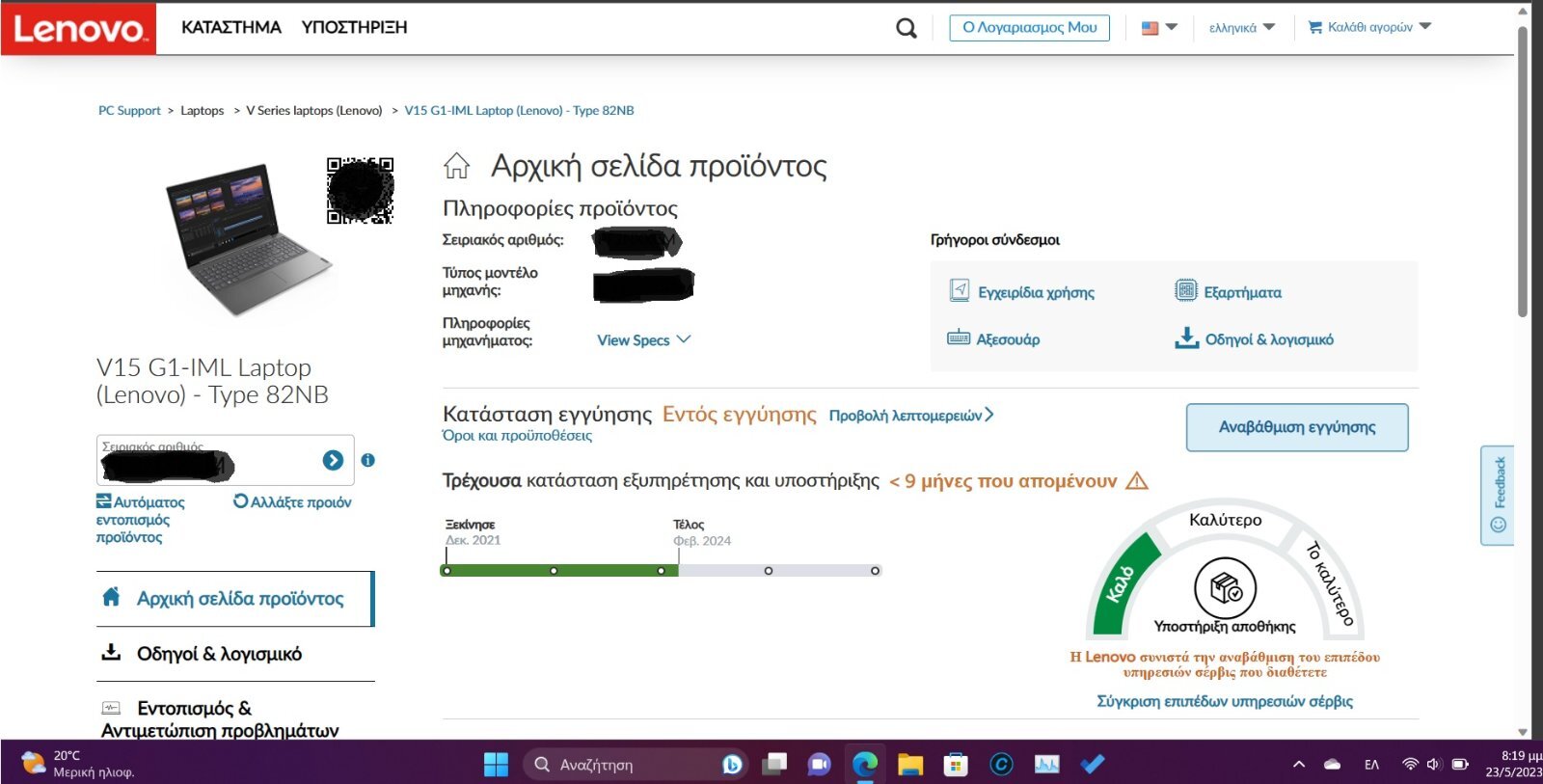The image size is (1543, 784).
Task: Open Αξεσουάρ quick link
Action: pos(993,338)
